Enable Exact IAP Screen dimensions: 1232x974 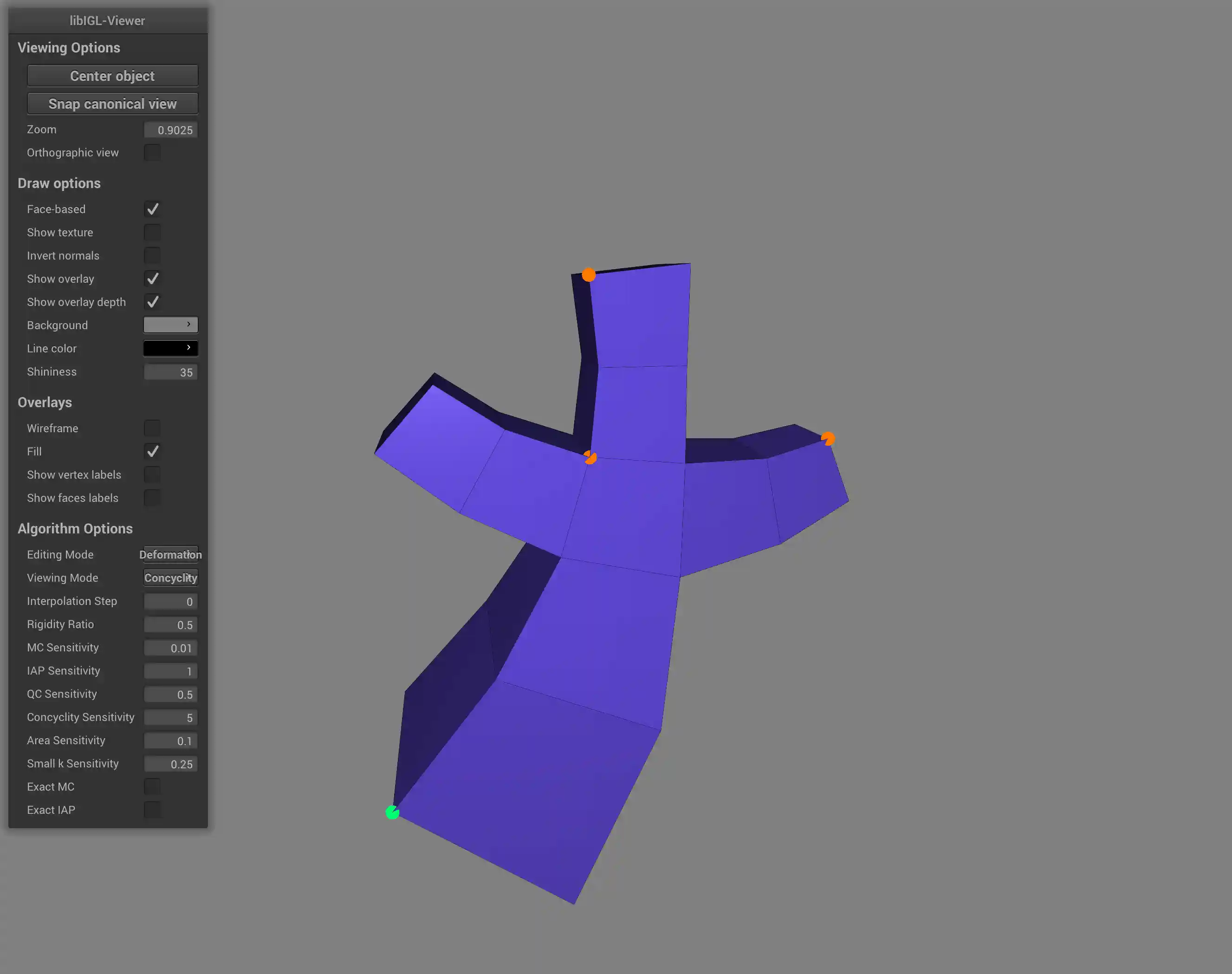(152, 809)
